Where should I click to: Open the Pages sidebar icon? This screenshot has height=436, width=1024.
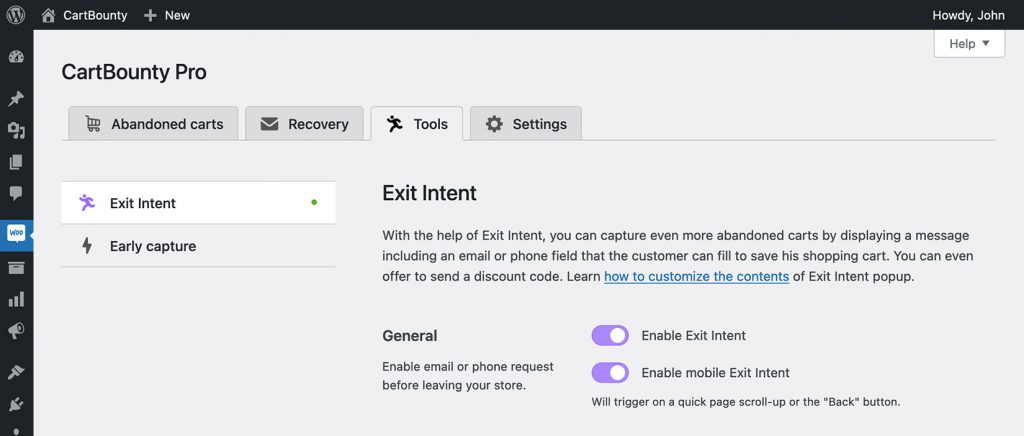click(16, 162)
